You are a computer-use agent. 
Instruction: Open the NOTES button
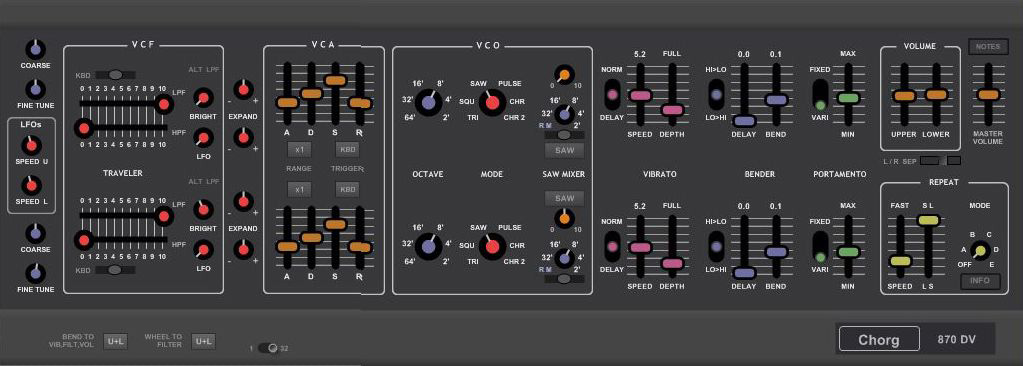pyautogui.click(x=988, y=46)
